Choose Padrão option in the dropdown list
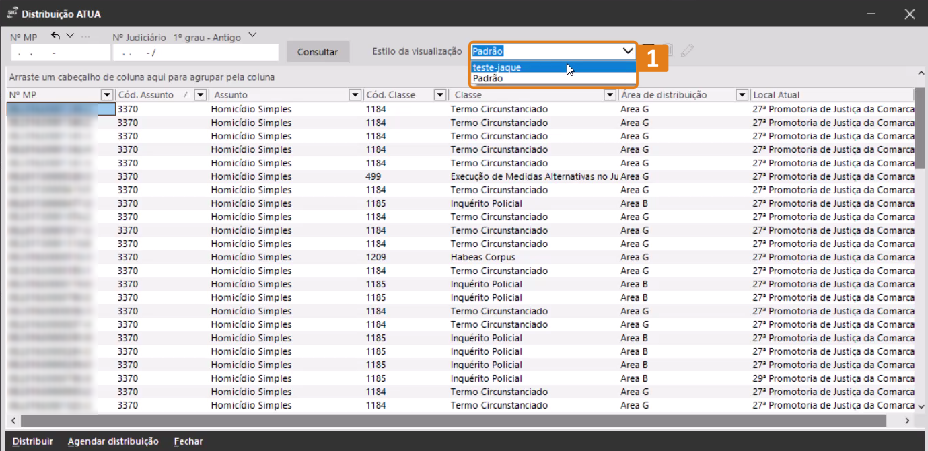This screenshot has width=928, height=451. pyautogui.click(x=553, y=78)
